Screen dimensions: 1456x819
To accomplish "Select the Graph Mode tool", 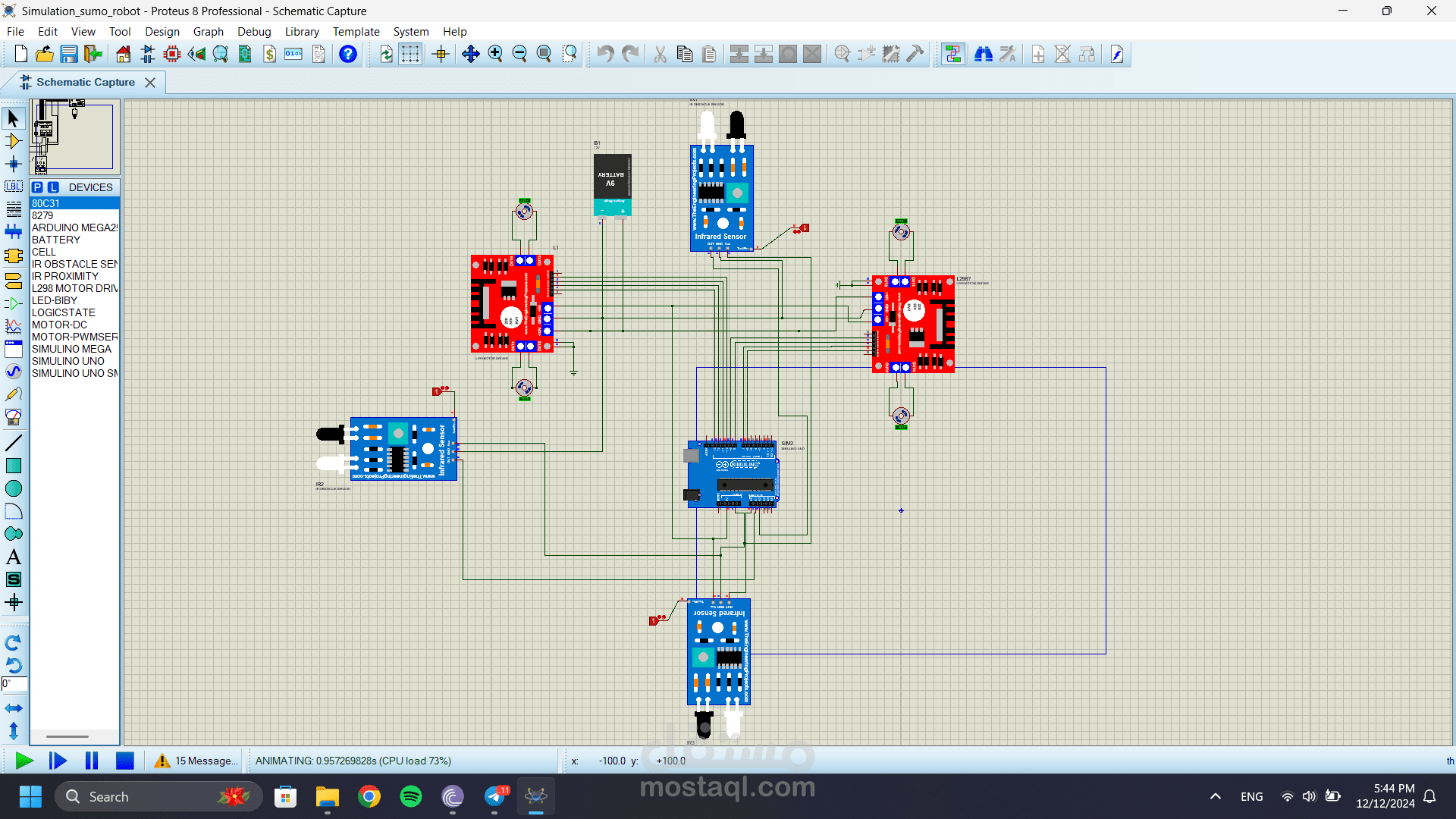I will (14, 327).
